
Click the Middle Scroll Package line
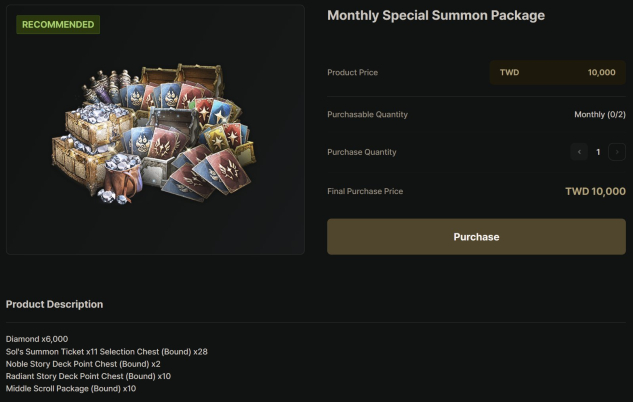(x=71, y=388)
